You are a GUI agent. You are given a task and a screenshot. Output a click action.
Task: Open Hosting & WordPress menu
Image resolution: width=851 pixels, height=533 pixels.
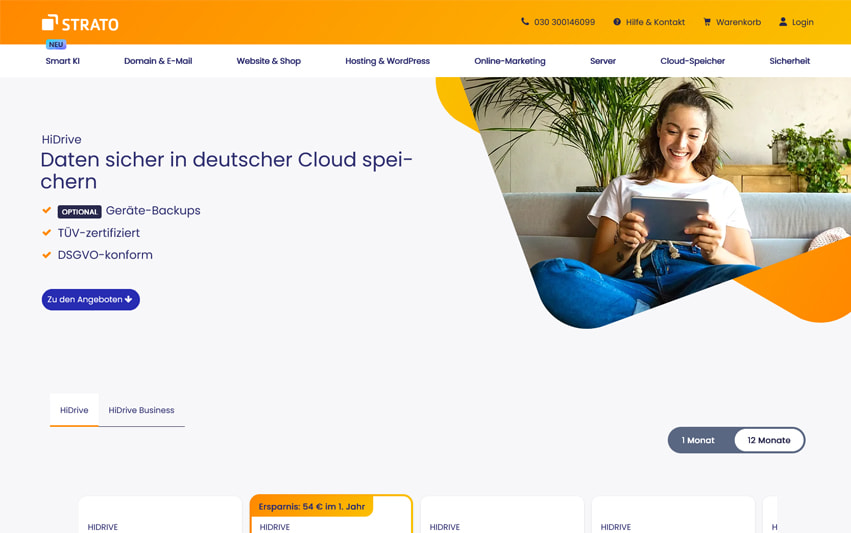pos(388,61)
